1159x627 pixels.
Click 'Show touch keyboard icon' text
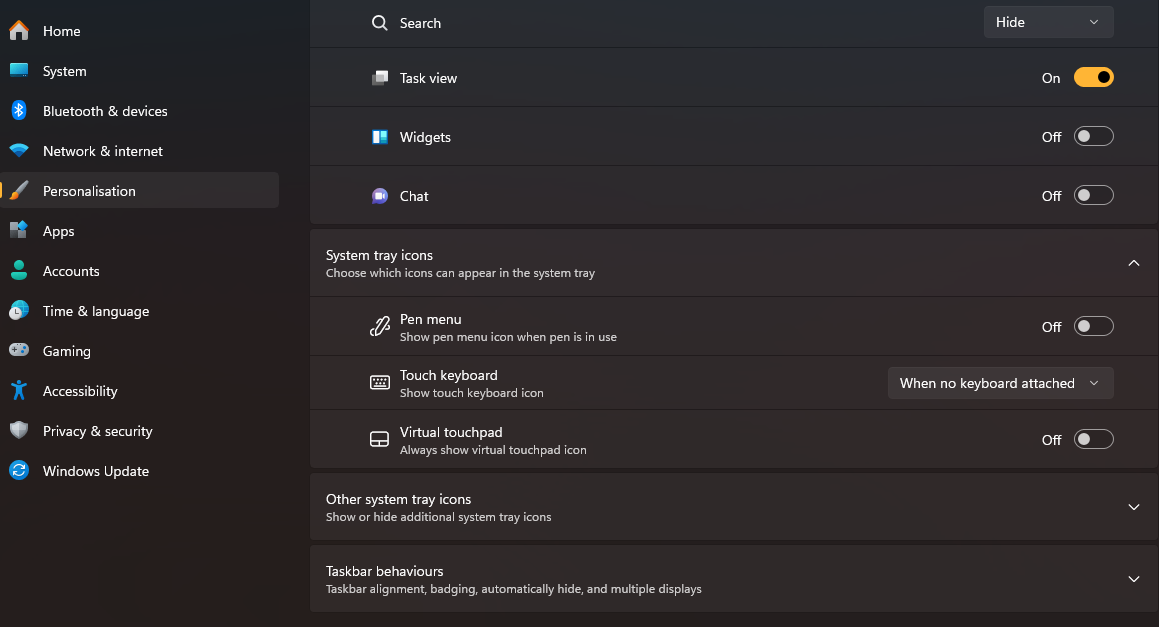472,393
